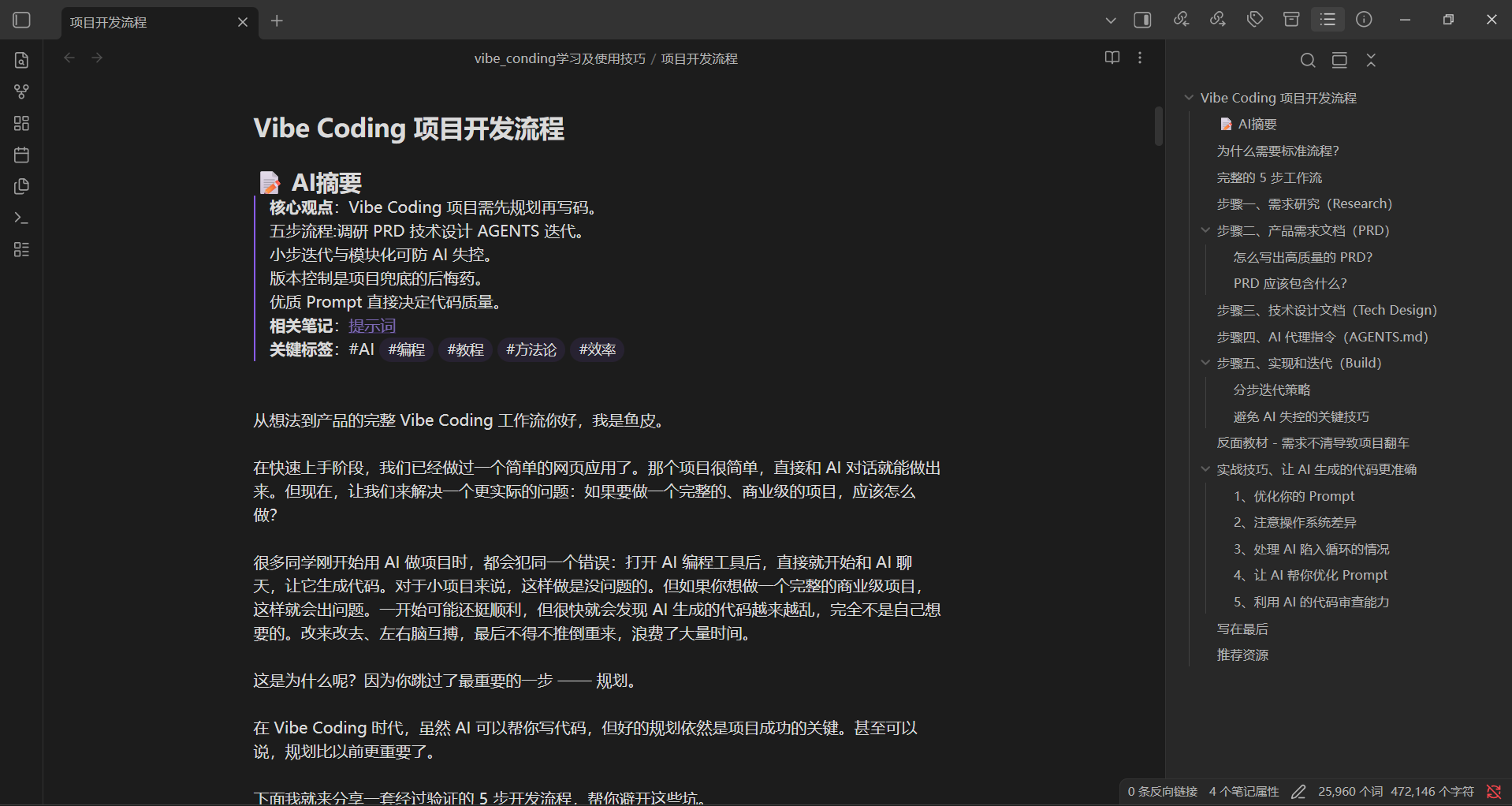Open file info circle icon
Image resolution: width=1512 pixels, height=806 pixels.
click(x=1364, y=20)
